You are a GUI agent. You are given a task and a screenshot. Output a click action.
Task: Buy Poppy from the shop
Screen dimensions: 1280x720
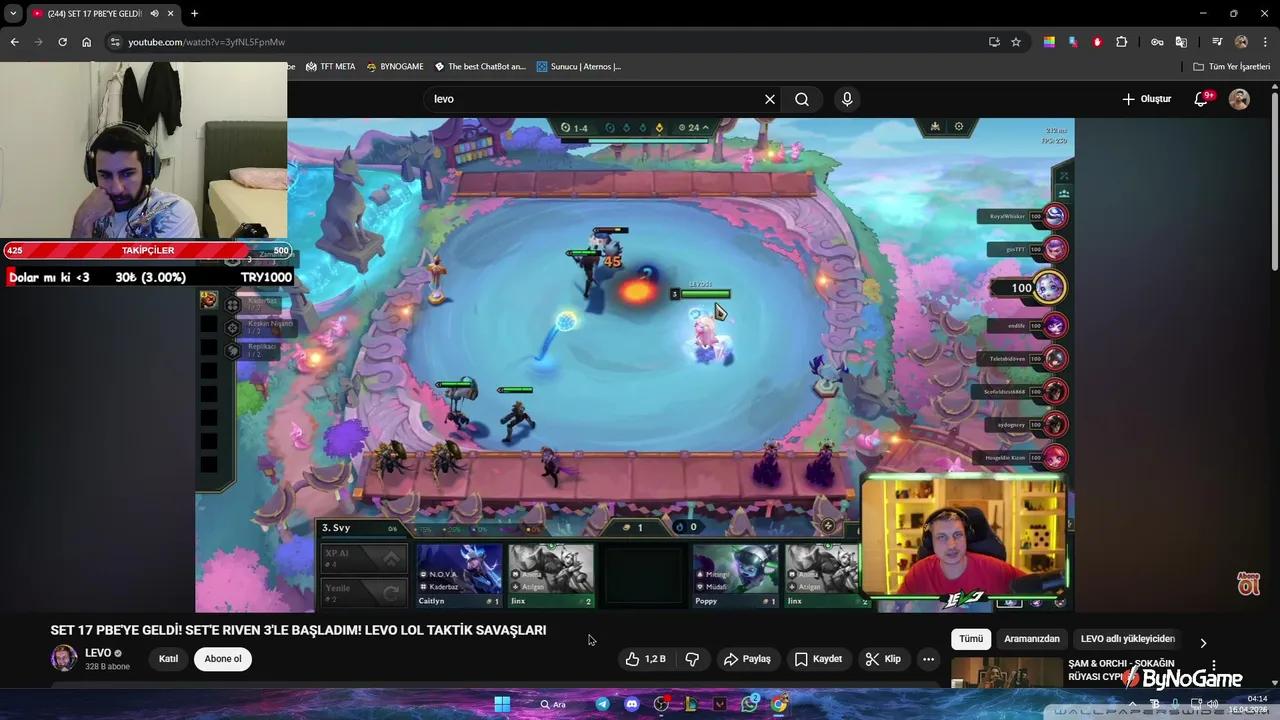click(x=735, y=575)
